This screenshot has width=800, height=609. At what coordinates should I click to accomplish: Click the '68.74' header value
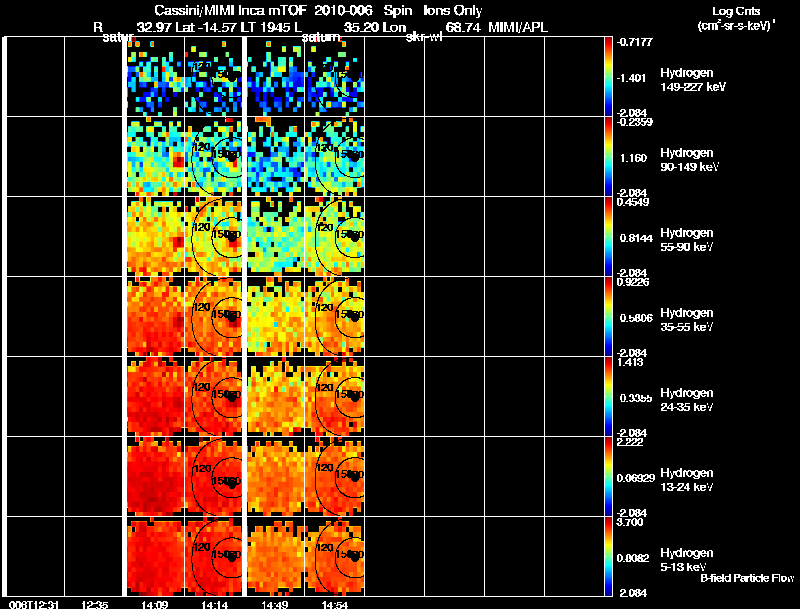(x=463, y=27)
